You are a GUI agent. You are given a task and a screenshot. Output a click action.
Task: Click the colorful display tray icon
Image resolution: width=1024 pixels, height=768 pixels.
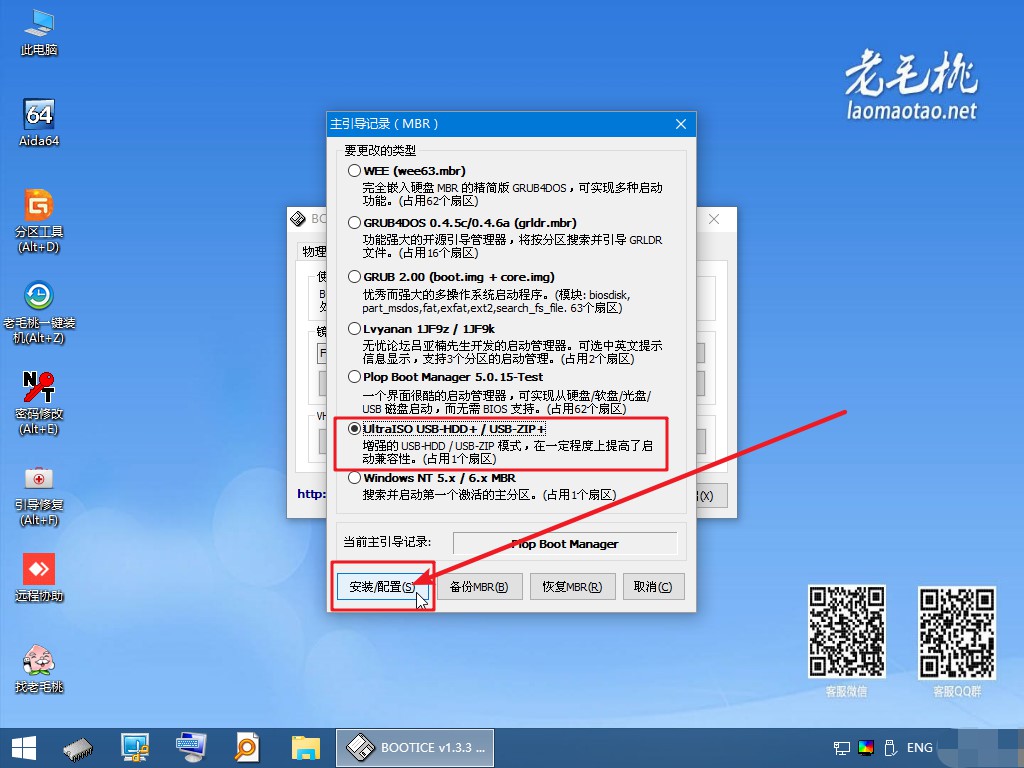[866, 748]
